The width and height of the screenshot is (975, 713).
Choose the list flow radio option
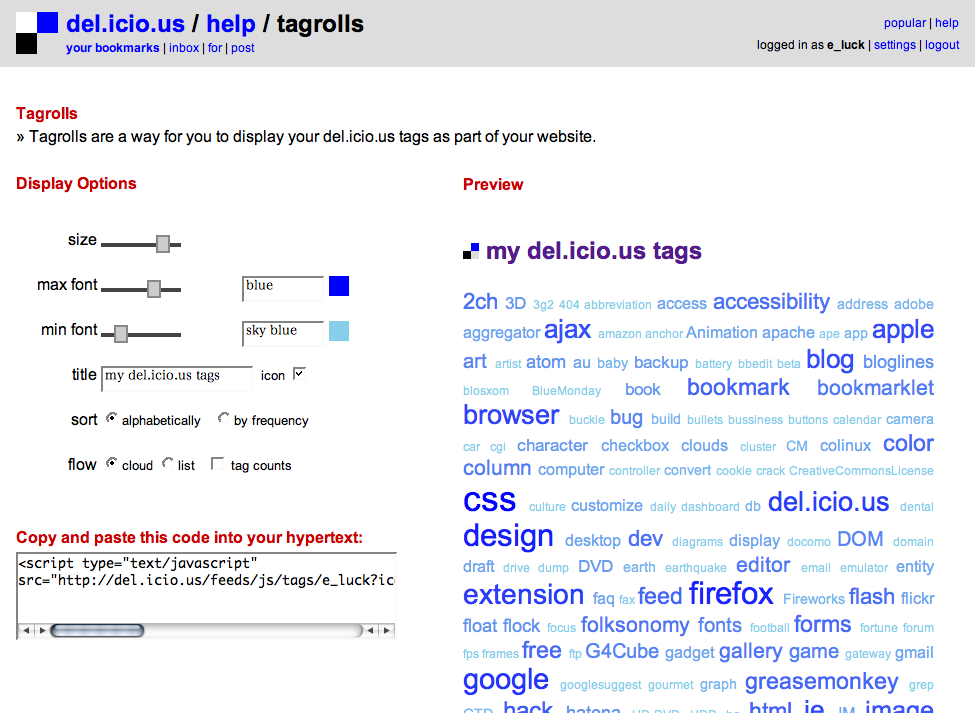168,464
